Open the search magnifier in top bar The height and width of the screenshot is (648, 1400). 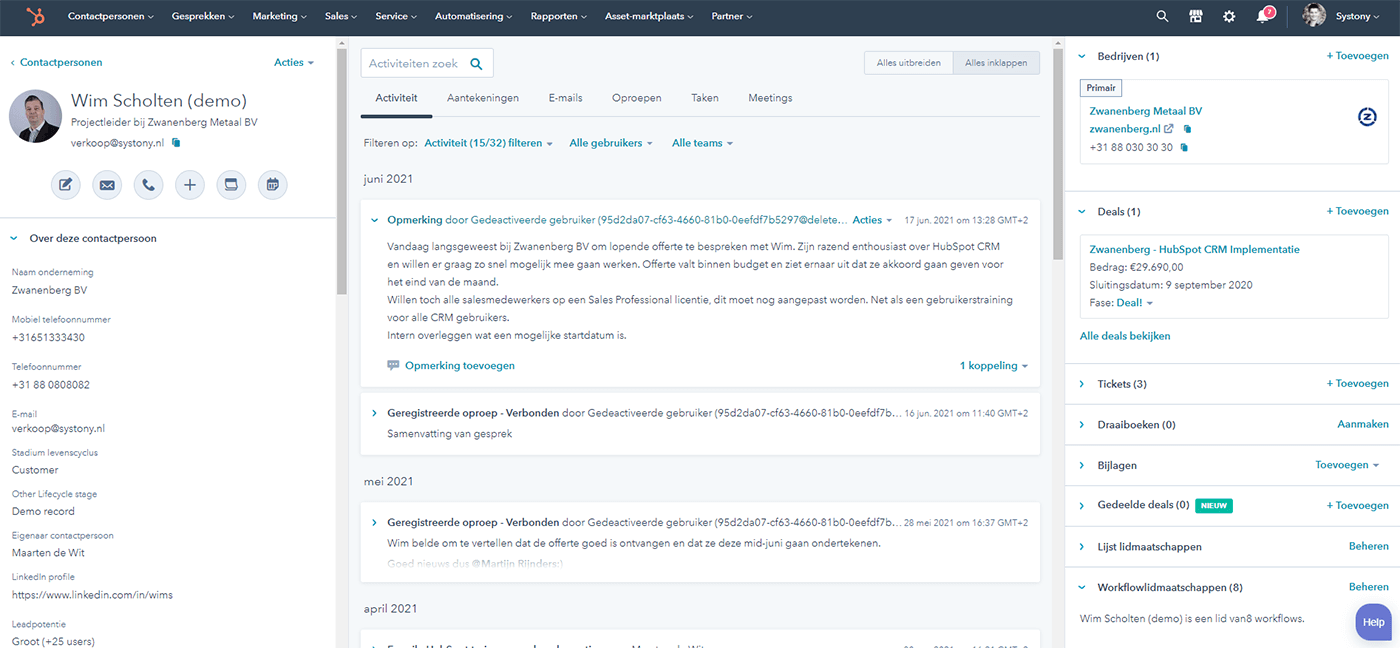coord(1162,16)
